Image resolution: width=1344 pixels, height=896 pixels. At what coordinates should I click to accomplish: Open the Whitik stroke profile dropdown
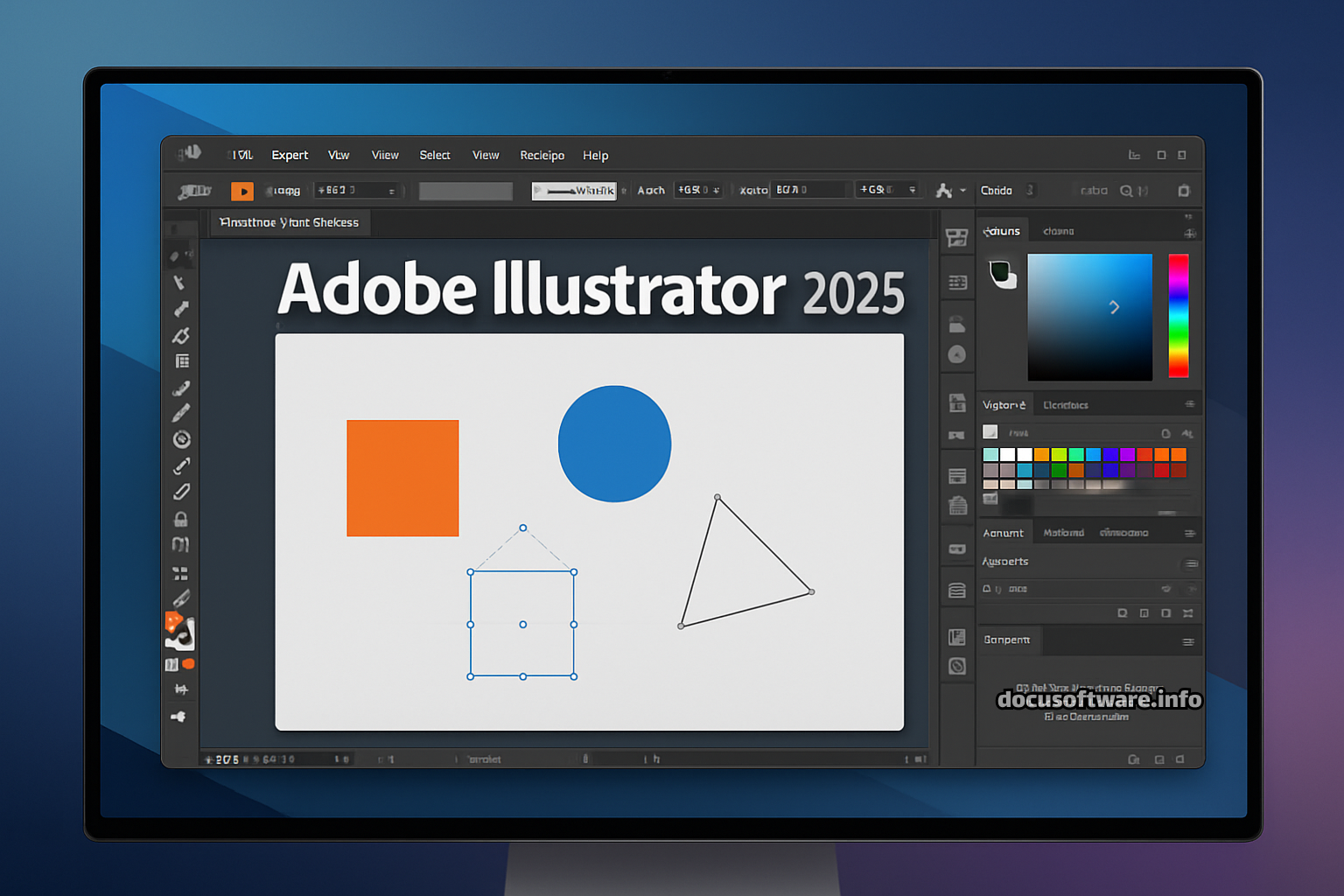574,191
